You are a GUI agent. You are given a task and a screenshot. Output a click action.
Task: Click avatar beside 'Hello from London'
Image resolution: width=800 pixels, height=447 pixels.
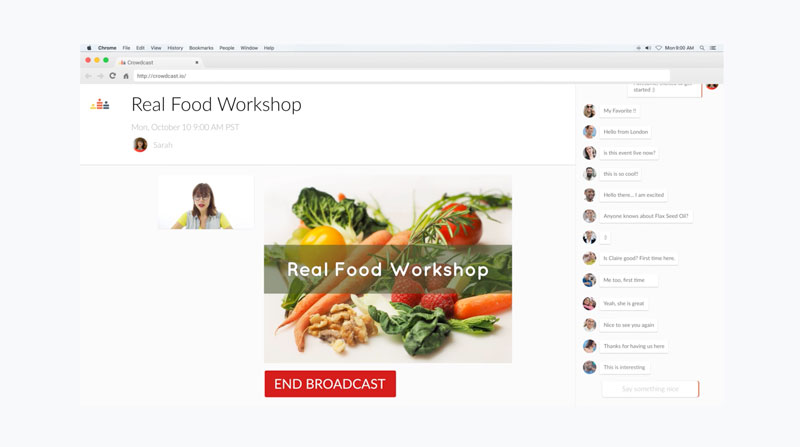(589, 132)
